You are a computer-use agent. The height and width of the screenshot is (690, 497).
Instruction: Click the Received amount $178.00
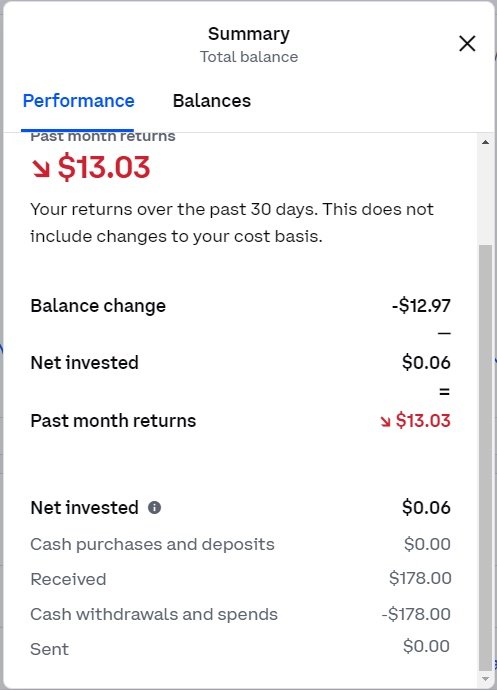(x=420, y=578)
